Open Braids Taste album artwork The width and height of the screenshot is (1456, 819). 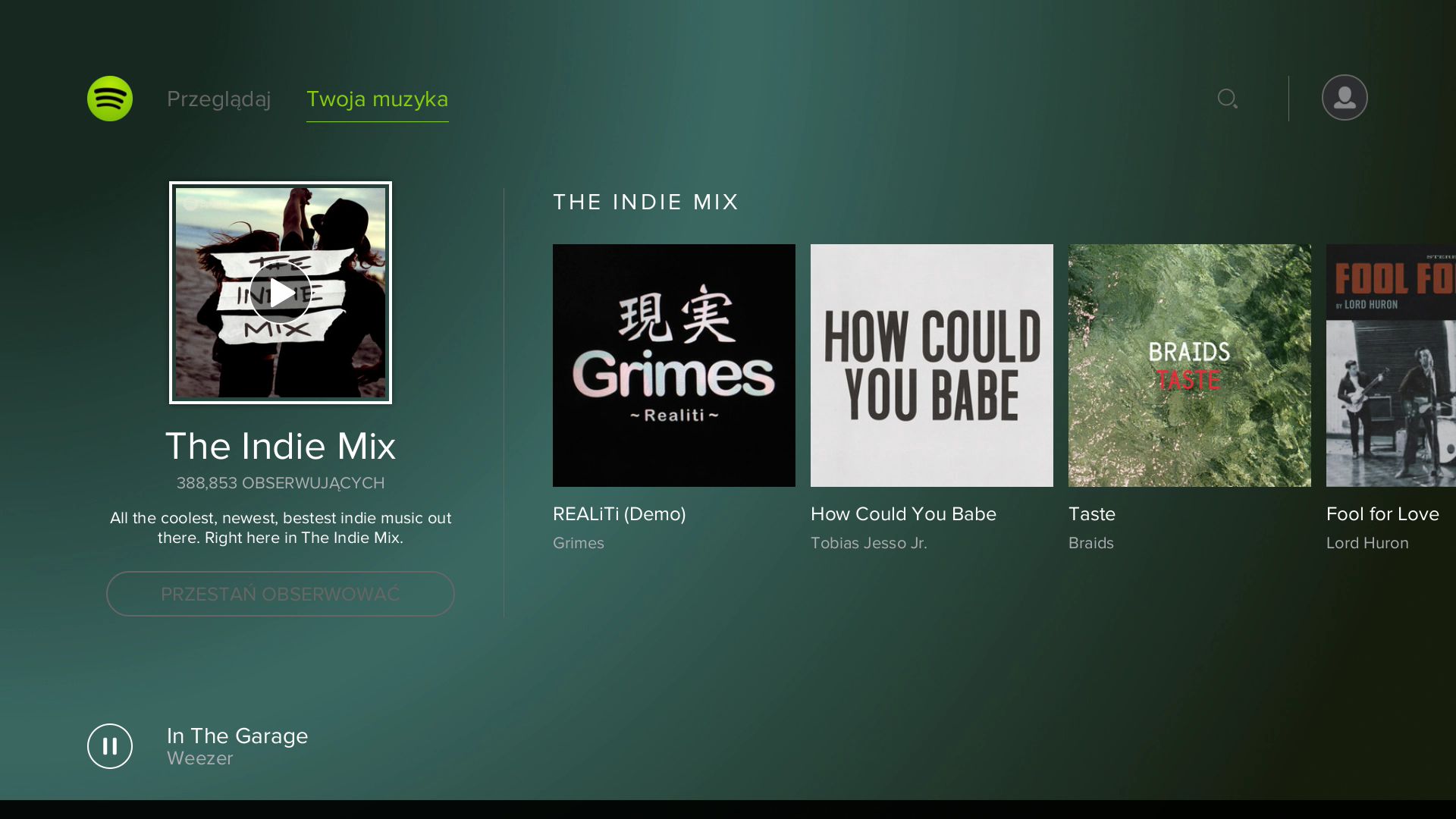pyautogui.click(x=1189, y=365)
